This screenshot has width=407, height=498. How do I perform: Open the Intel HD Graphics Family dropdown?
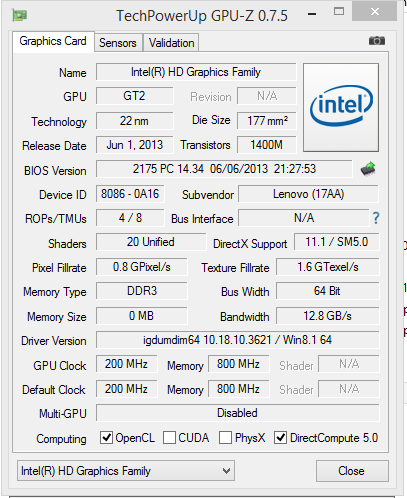pyautogui.click(x=126, y=471)
